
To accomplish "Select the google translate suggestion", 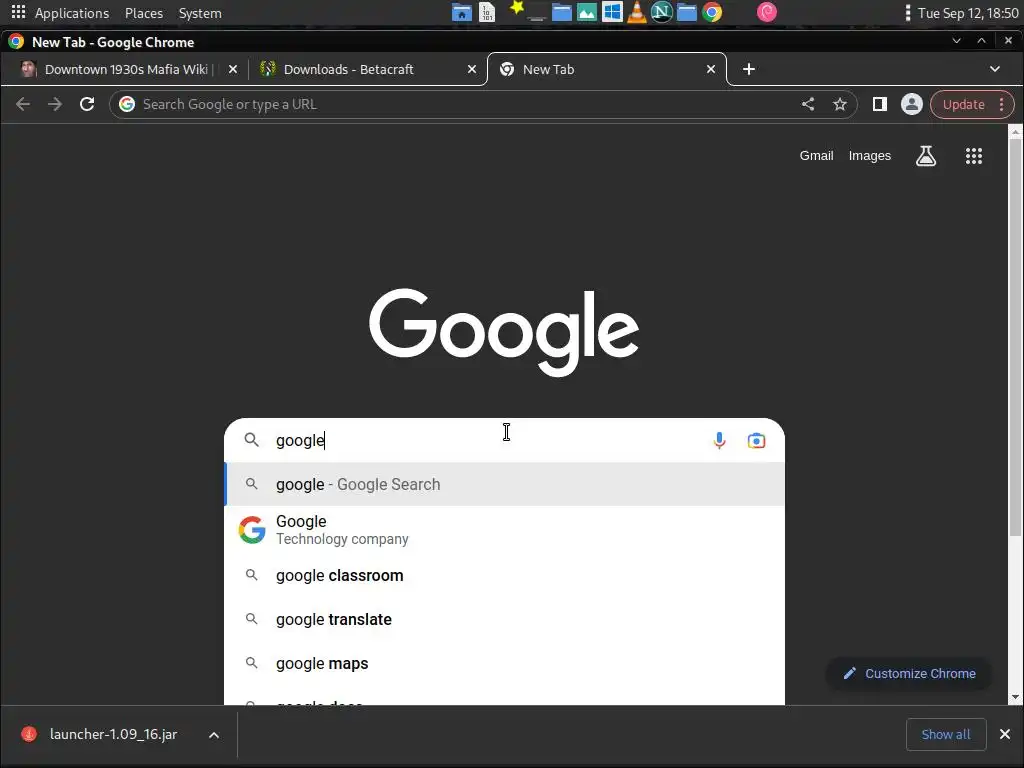I will point(504,620).
